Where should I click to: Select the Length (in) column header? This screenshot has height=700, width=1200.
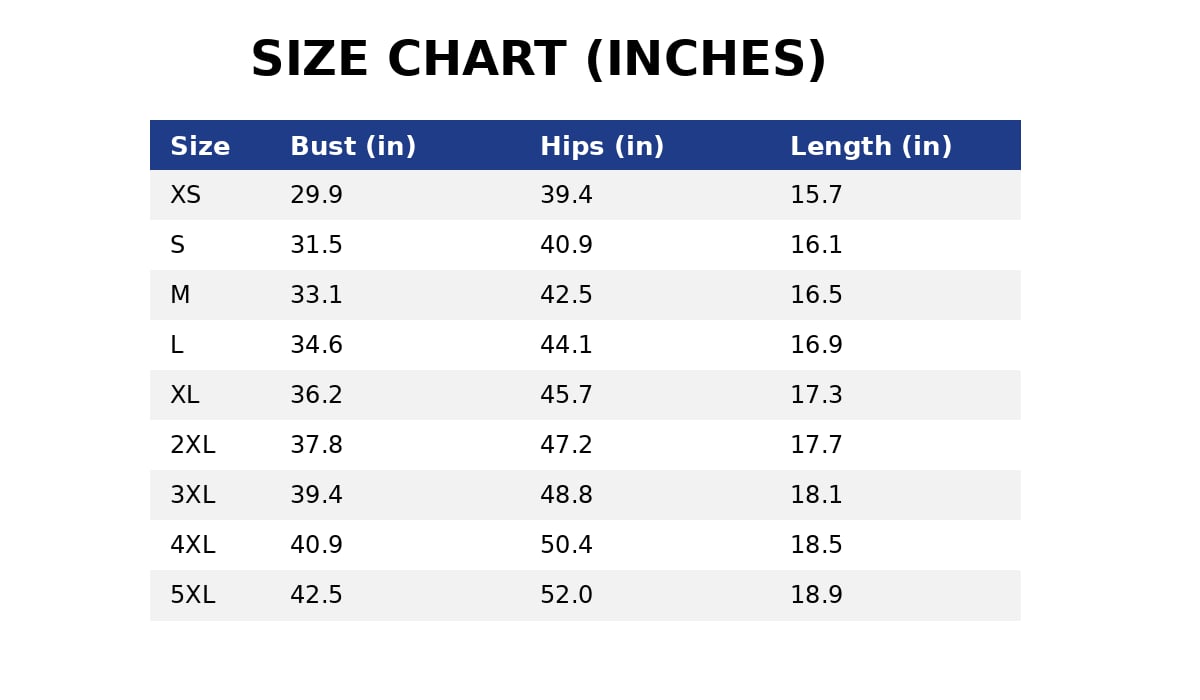click(871, 147)
